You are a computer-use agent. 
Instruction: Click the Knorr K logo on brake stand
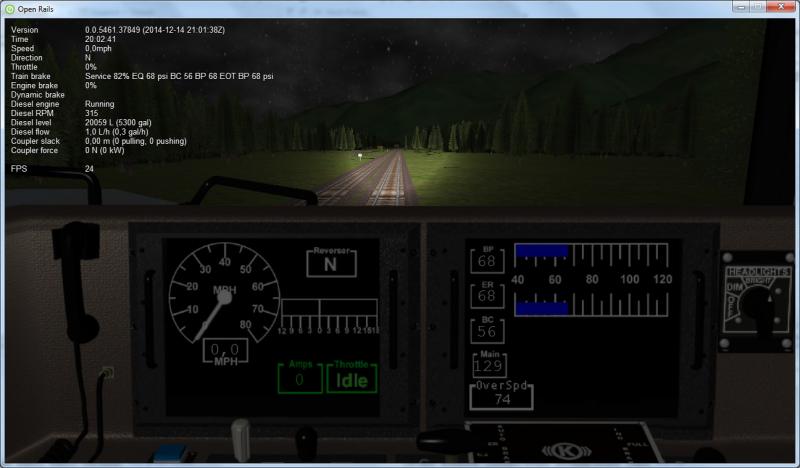pyautogui.click(x=567, y=451)
